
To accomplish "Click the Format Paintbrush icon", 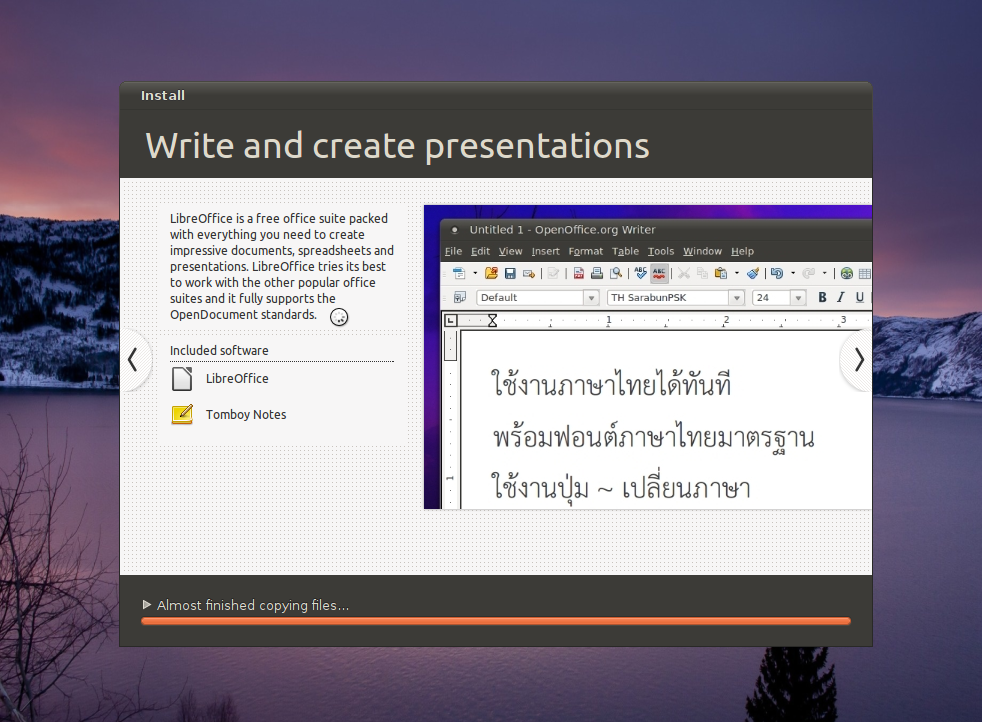I will (x=753, y=273).
